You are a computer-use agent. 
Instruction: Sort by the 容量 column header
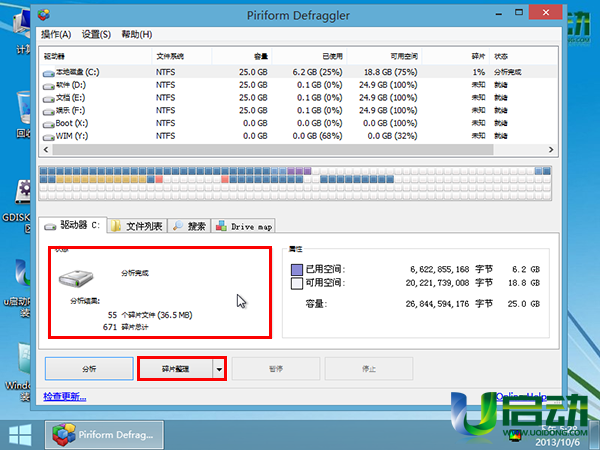pyautogui.click(x=241, y=56)
